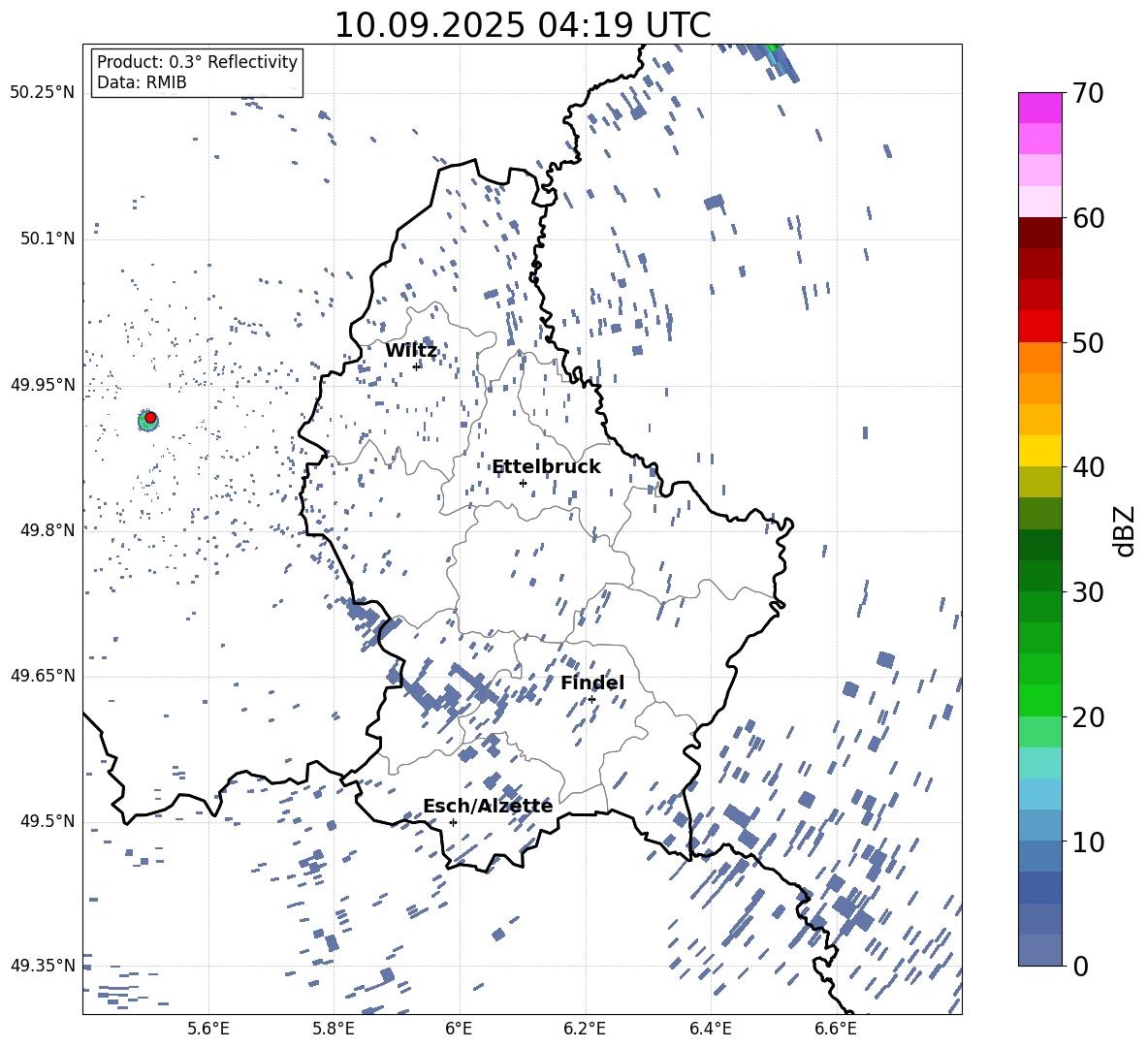Click the 6.6°E longitude label

click(836, 1030)
